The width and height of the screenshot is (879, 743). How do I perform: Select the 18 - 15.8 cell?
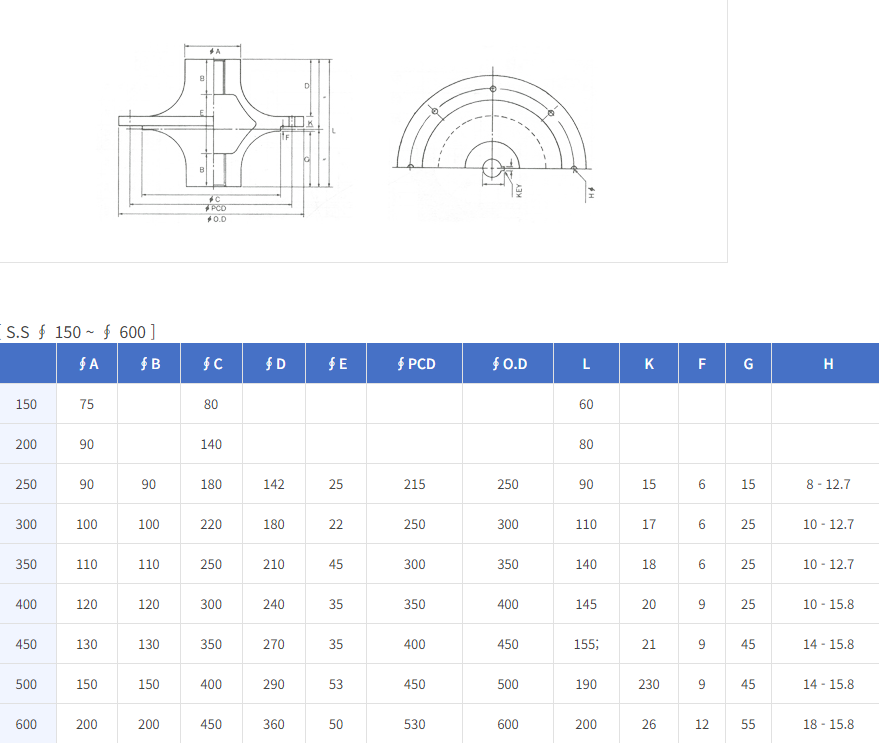coord(827,724)
